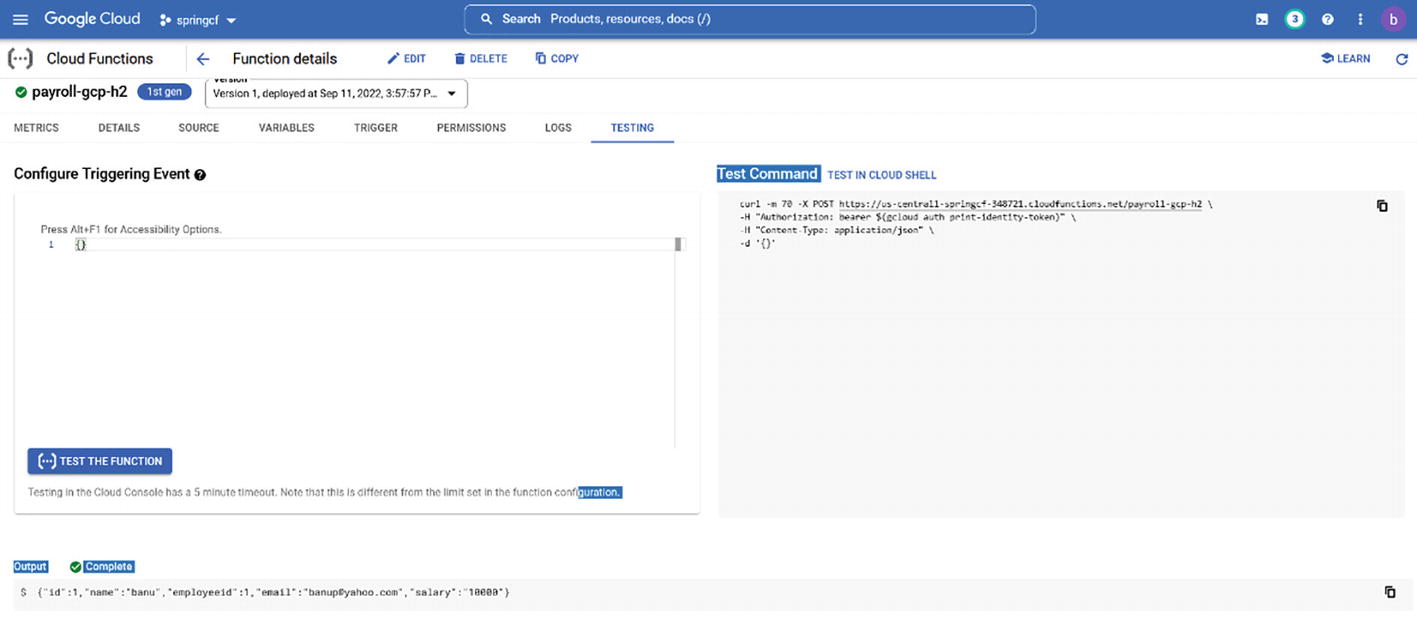Expand the springcf project selector

[x=198, y=20]
